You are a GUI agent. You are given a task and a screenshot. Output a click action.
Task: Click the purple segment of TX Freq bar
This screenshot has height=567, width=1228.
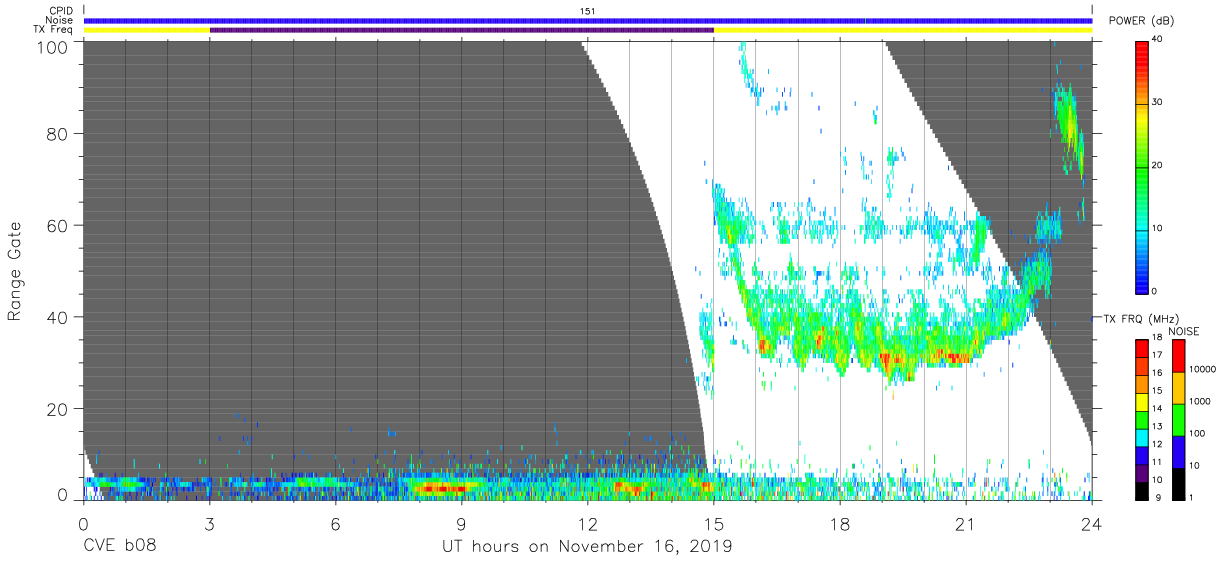tap(462, 30)
